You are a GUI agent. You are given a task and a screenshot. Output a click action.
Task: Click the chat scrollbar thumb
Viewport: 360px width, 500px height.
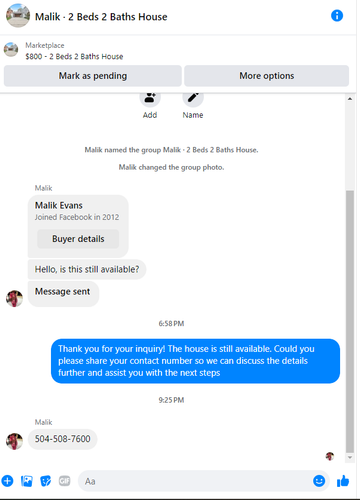point(350,322)
